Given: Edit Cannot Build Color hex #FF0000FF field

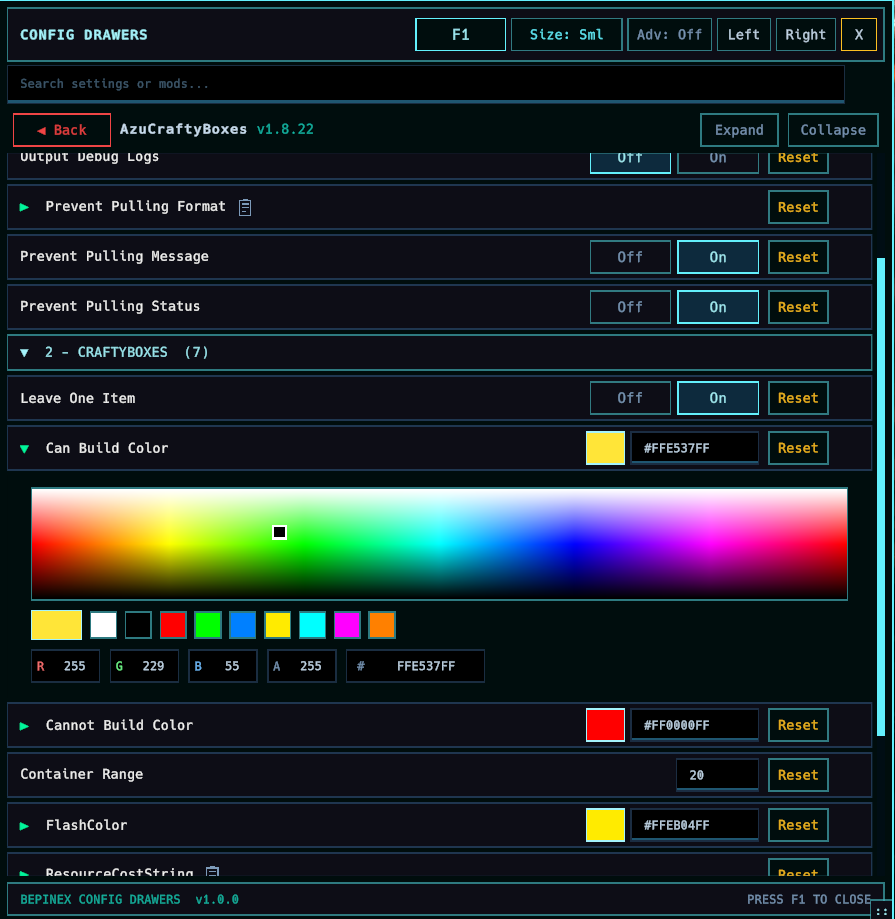Looking at the screenshot, I should coord(695,726).
